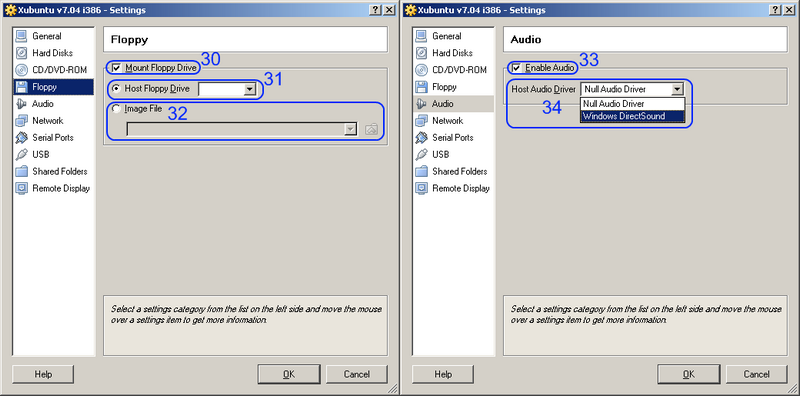
Task: Click Network monitors icon in right window
Action: click(421, 120)
